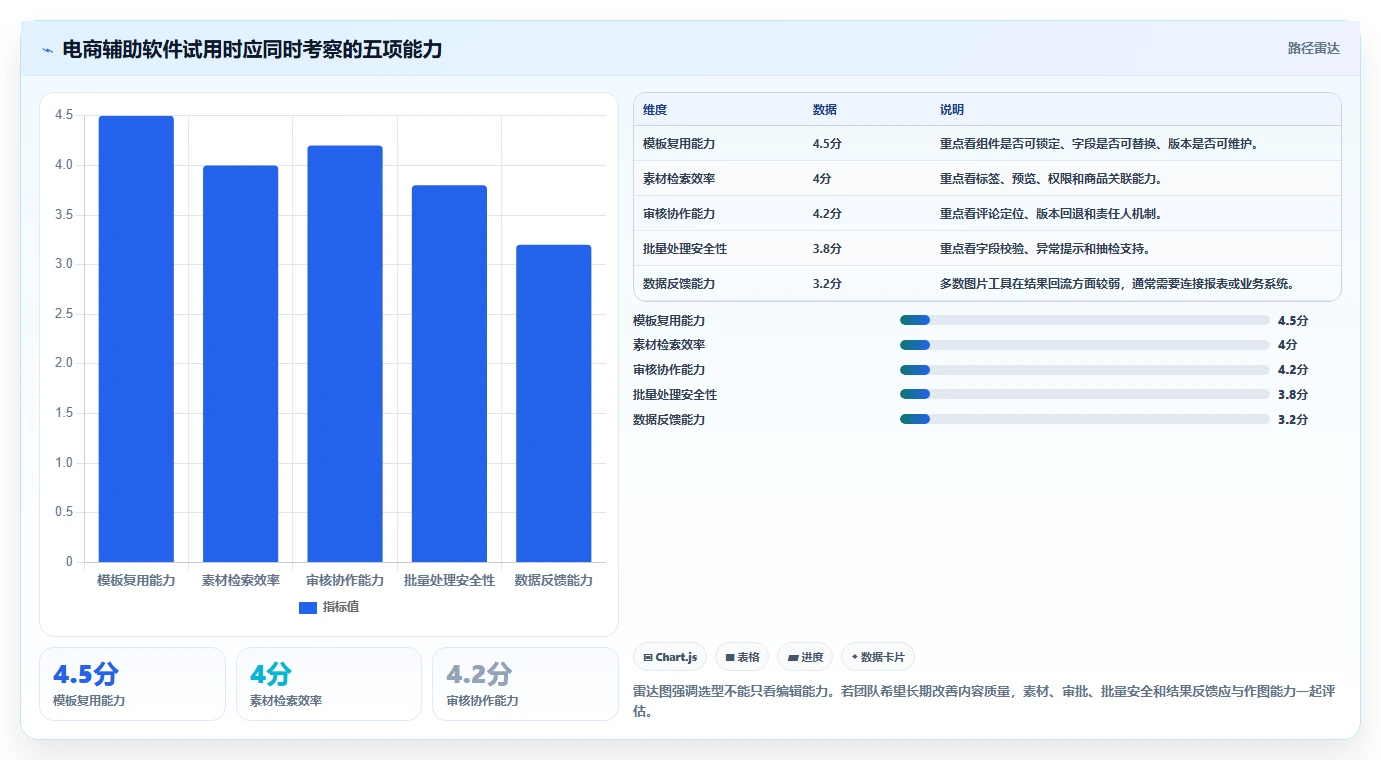This screenshot has height=760, width=1381.
Task: Click the 3.8分 value in the table
Action: pyautogui.click(x=827, y=249)
